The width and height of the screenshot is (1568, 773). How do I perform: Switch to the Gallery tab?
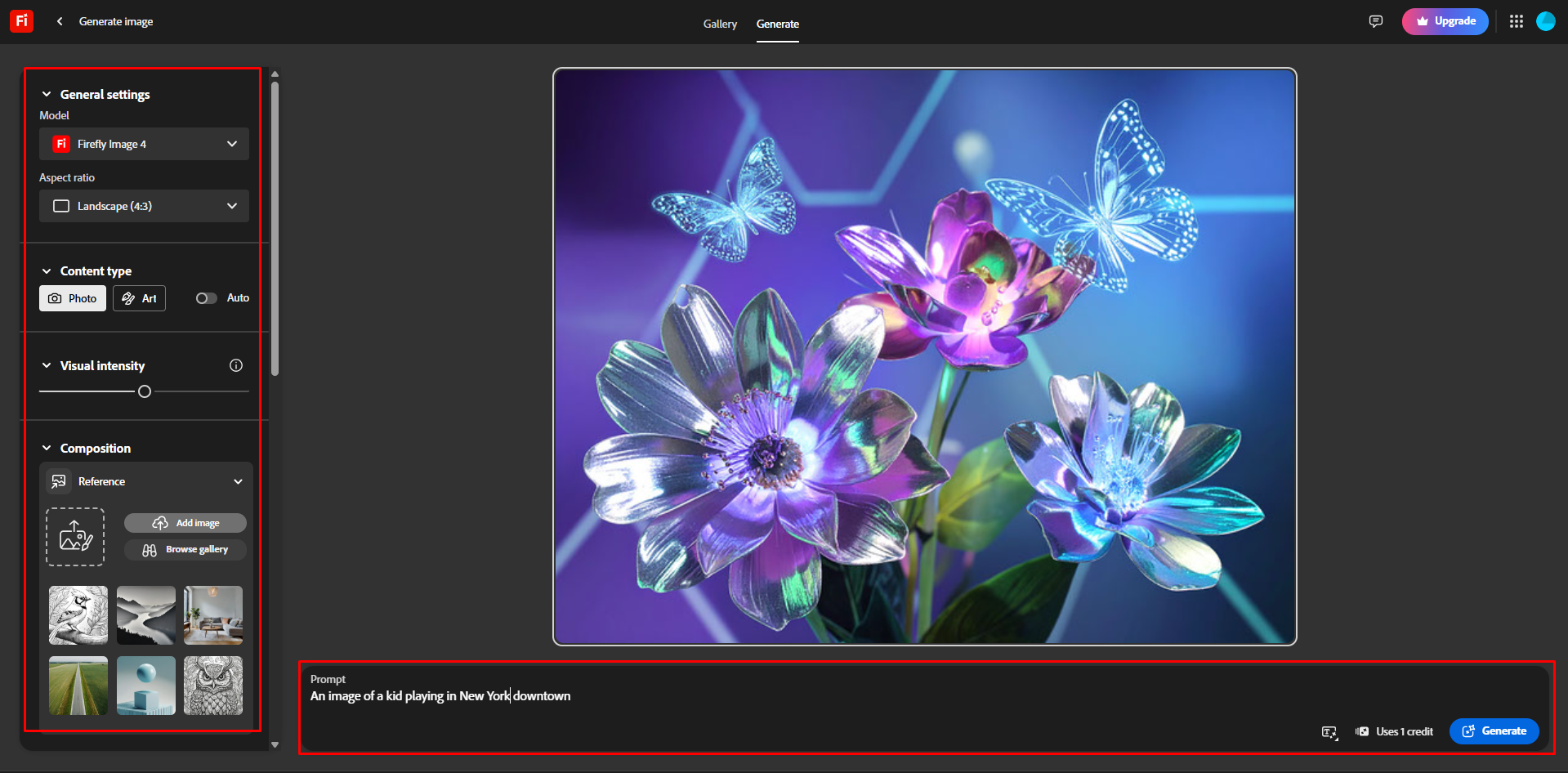point(720,24)
